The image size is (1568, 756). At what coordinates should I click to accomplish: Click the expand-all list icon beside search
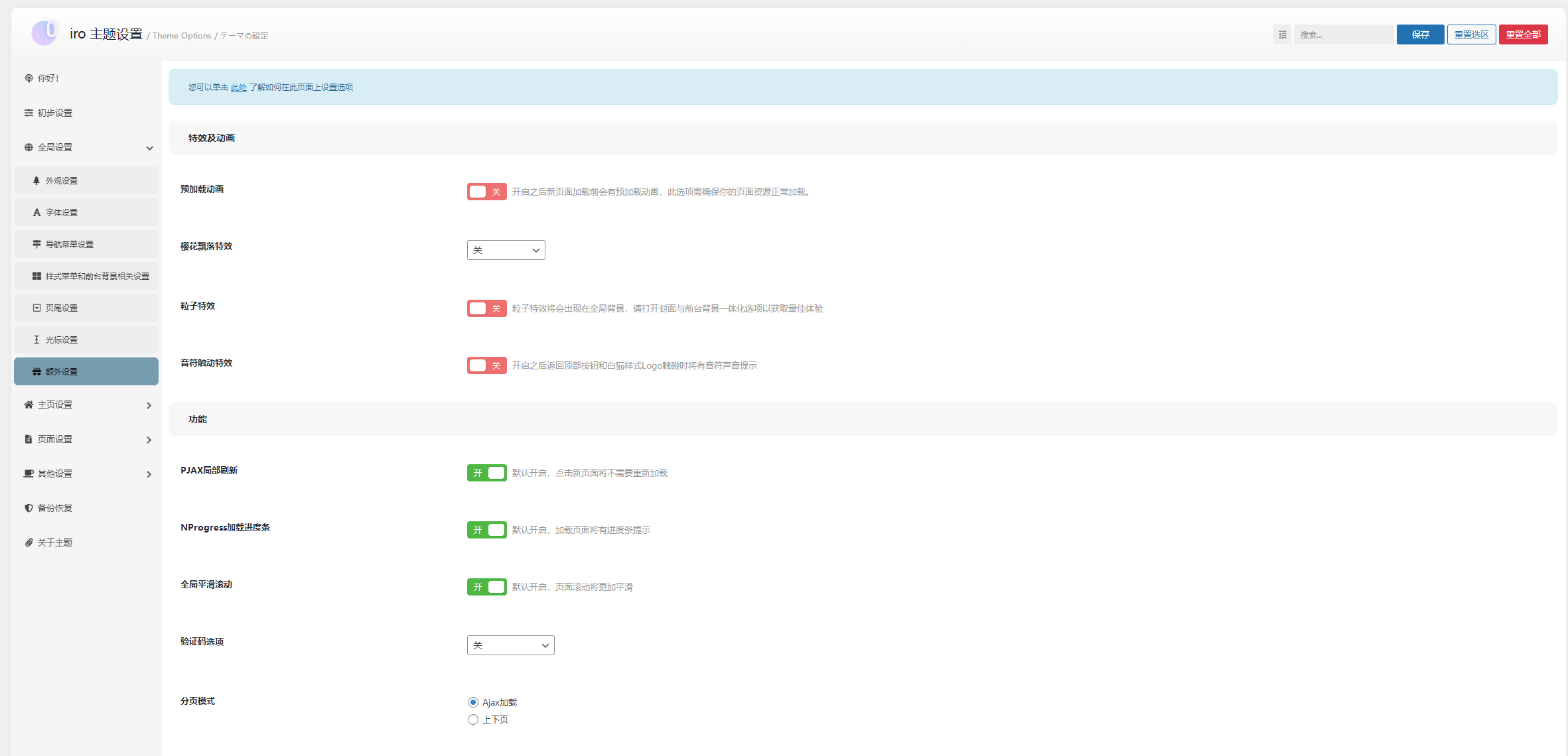(1282, 34)
